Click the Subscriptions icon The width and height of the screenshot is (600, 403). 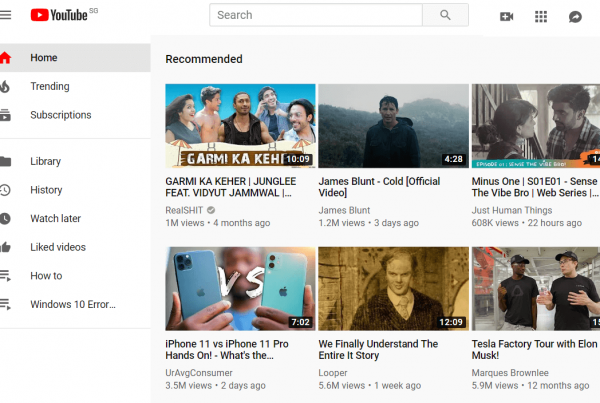(x=5, y=115)
